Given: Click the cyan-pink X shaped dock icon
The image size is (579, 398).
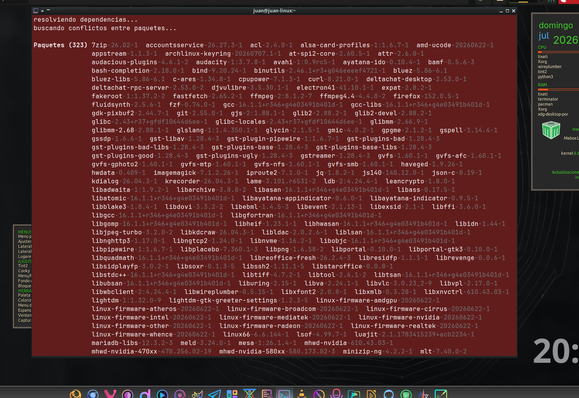Looking at the screenshot, I should point(249,394).
